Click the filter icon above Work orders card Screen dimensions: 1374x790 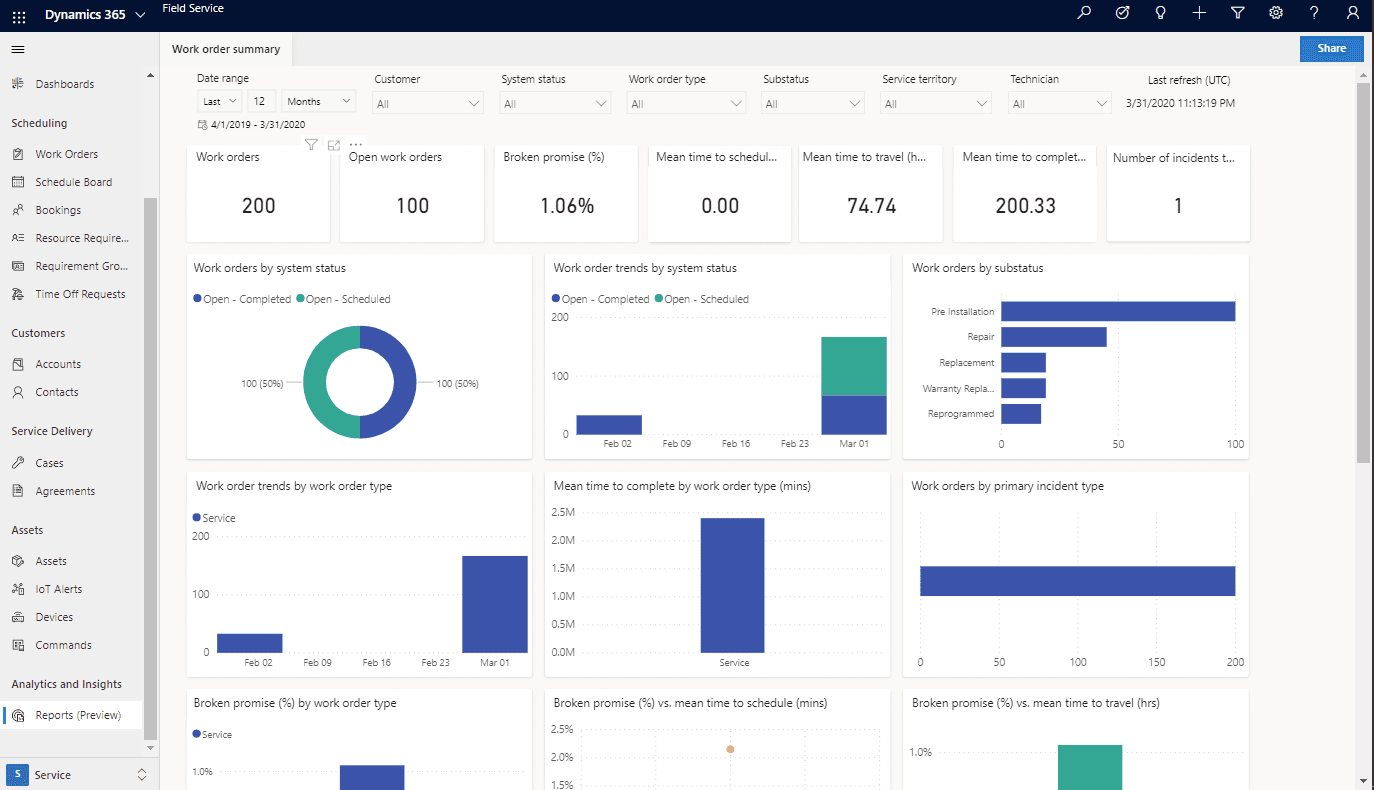(311, 145)
